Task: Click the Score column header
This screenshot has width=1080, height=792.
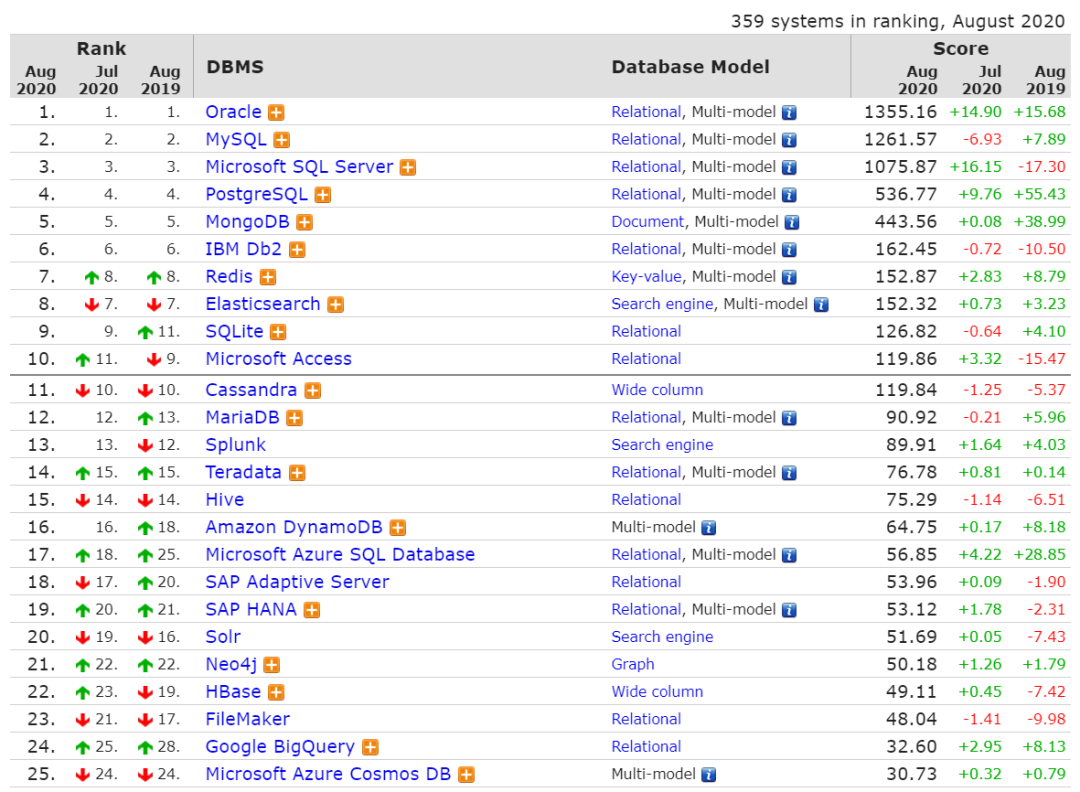Action: pyautogui.click(x=960, y=49)
